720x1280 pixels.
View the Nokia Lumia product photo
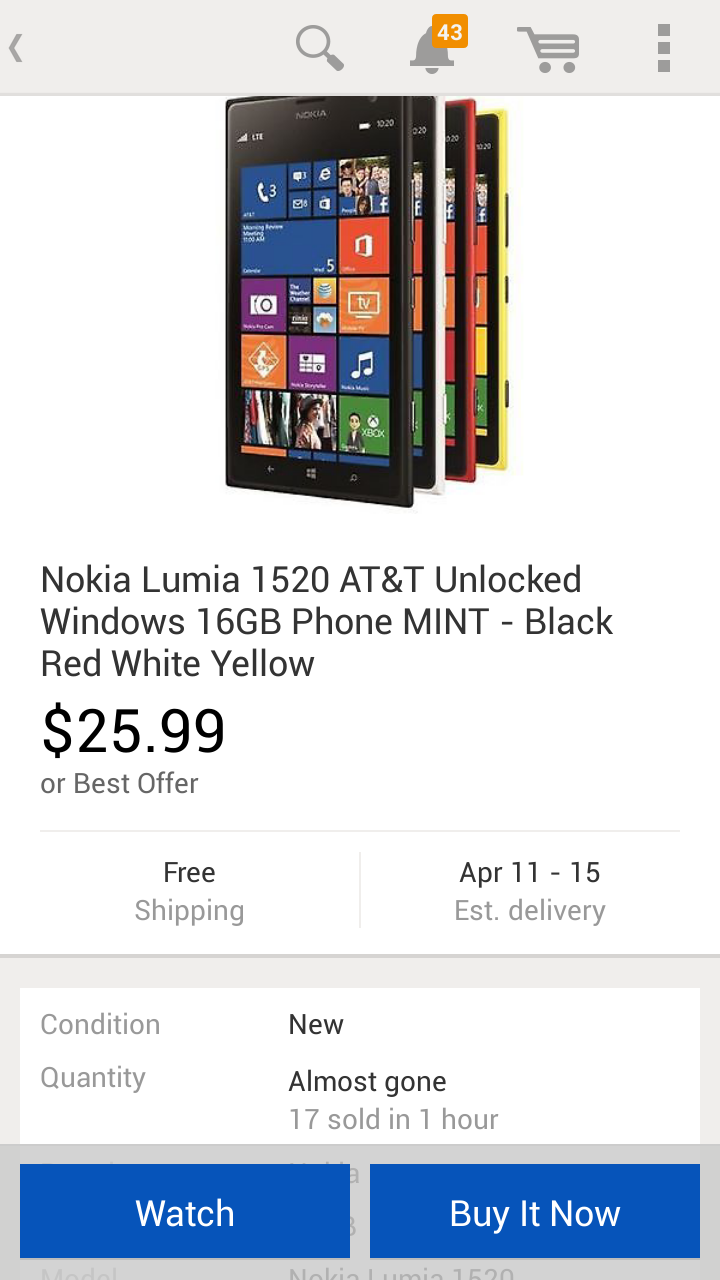[366, 301]
